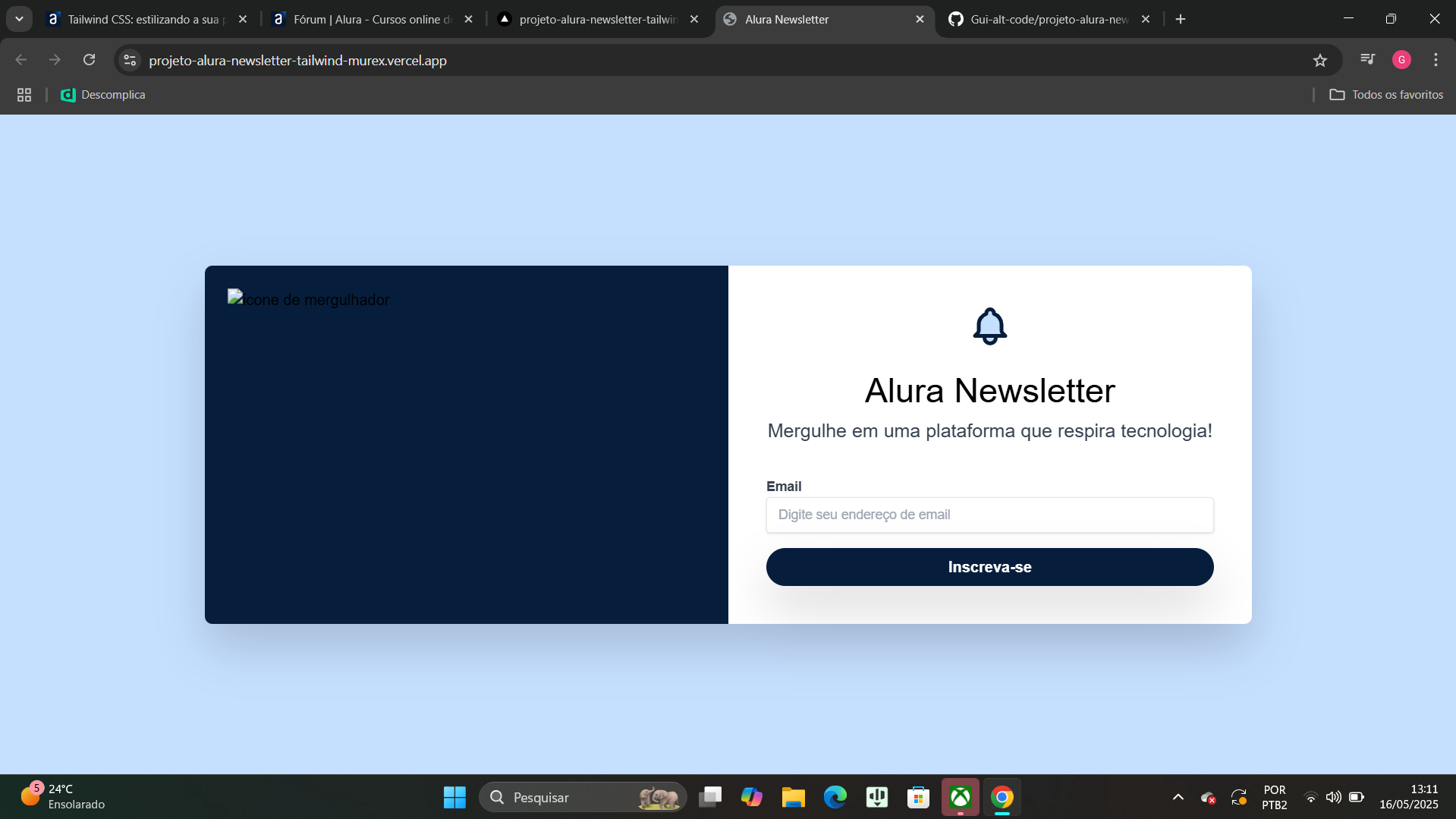Open the weather widget showing 24°C

pyautogui.click(x=62, y=797)
